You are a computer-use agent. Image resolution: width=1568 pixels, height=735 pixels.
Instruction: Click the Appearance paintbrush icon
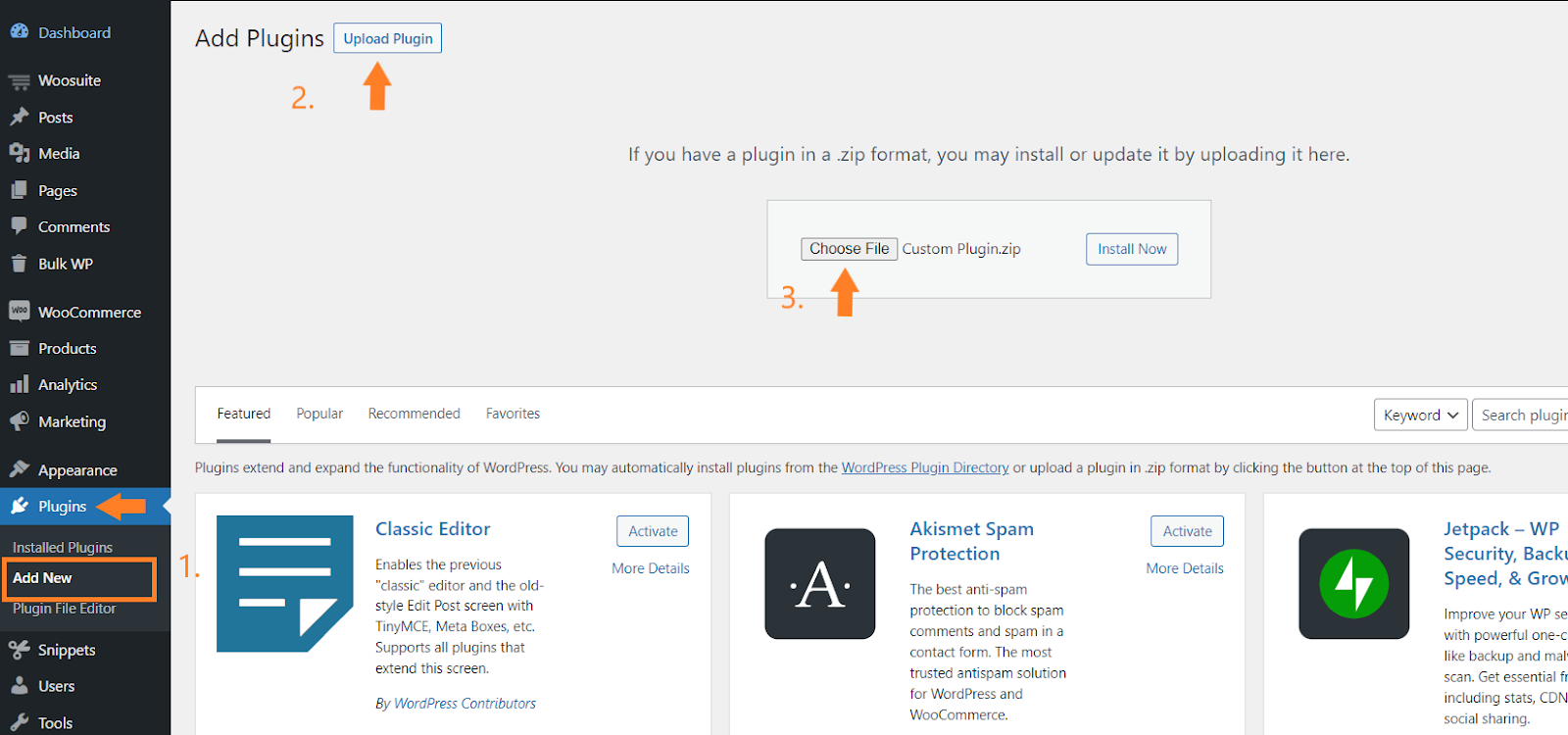(x=20, y=469)
